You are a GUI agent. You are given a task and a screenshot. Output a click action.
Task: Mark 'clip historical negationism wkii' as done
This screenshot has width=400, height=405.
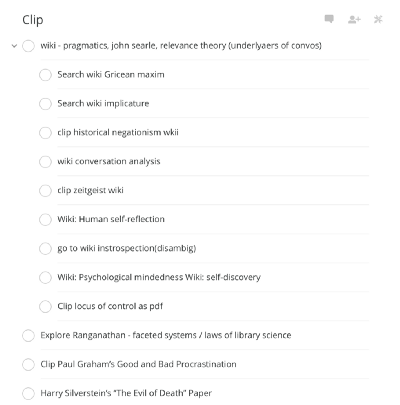click(x=45, y=133)
